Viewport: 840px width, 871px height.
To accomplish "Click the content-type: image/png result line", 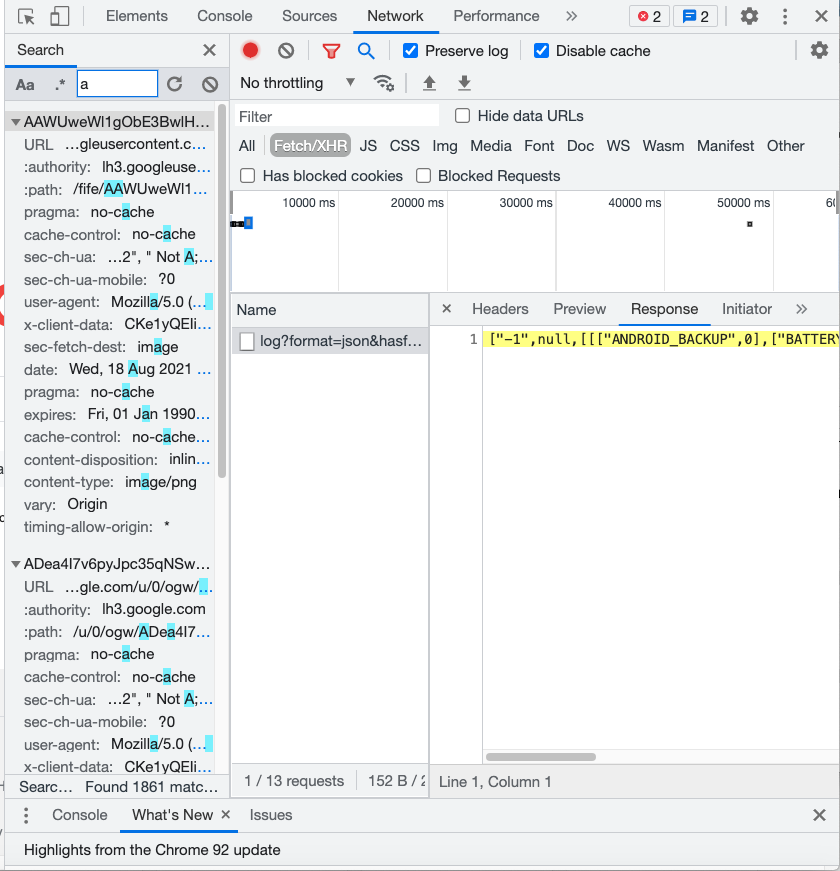I will [110, 482].
